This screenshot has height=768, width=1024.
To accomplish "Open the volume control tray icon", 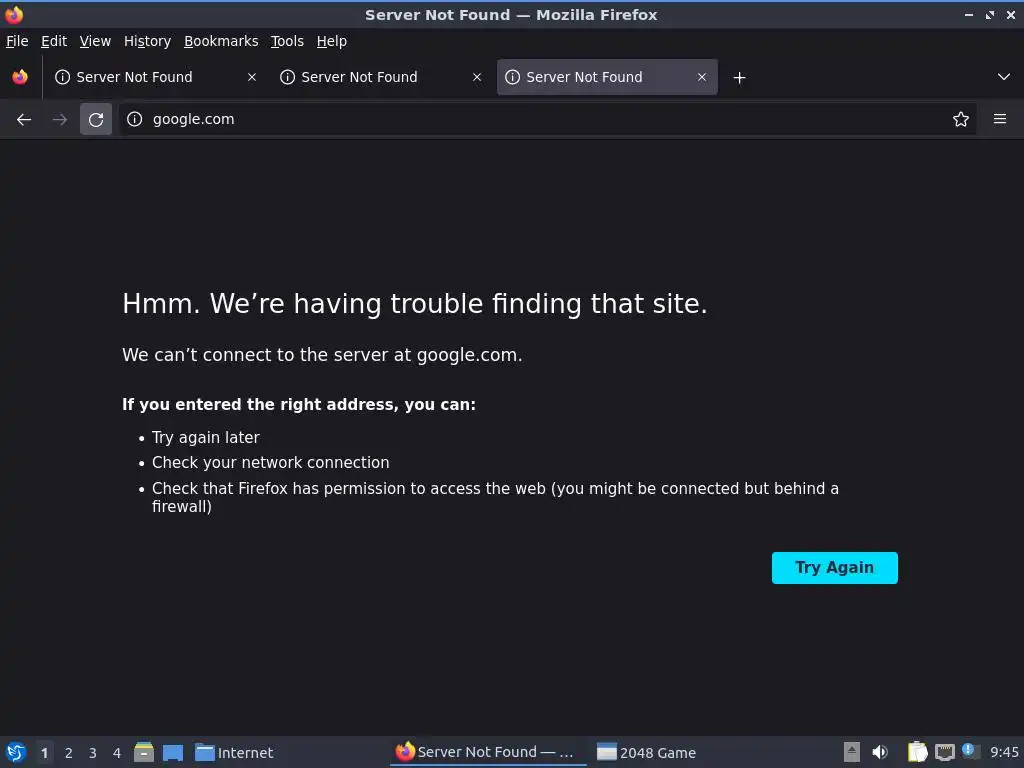I will pyautogui.click(x=880, y=752).
